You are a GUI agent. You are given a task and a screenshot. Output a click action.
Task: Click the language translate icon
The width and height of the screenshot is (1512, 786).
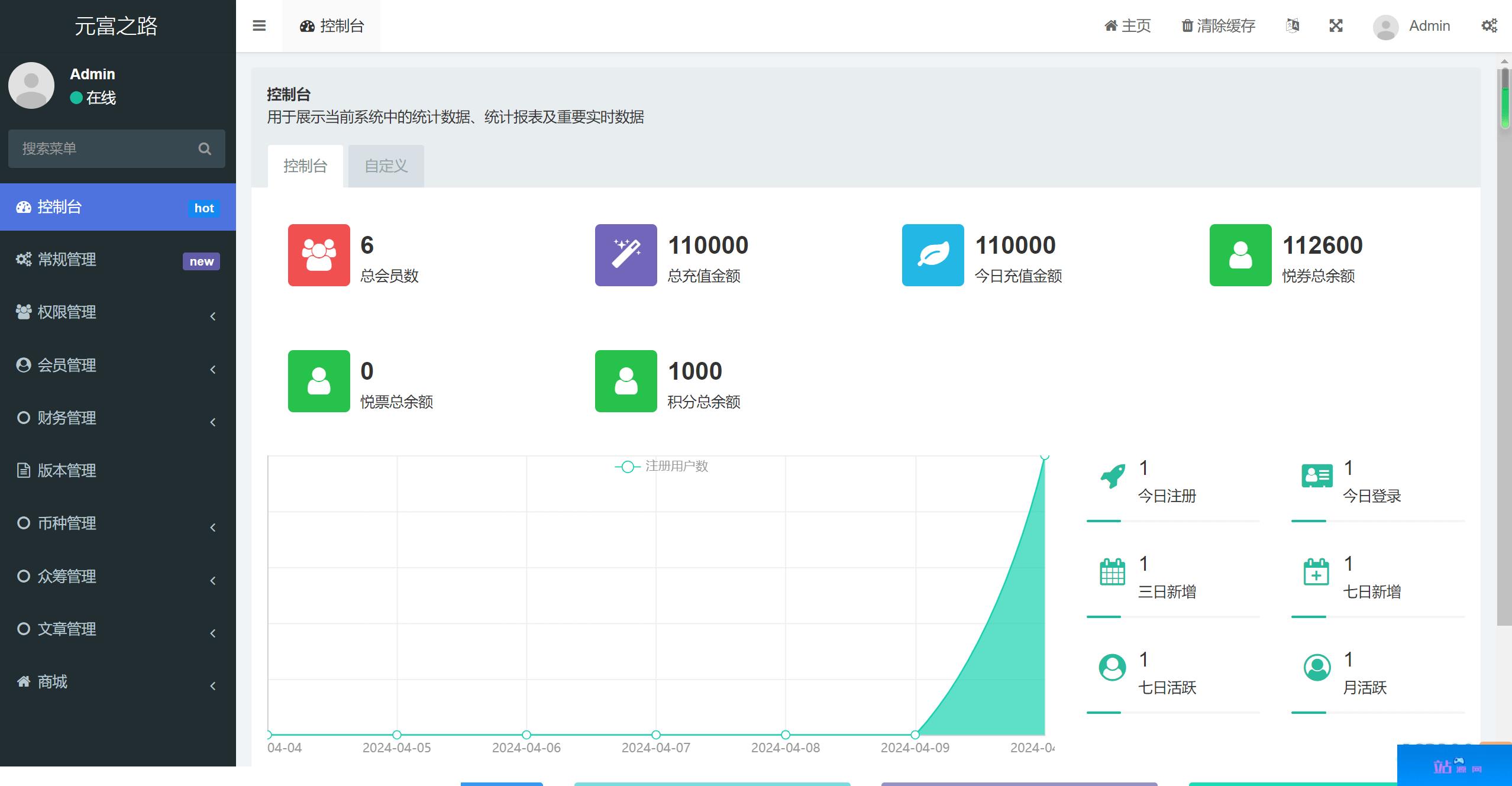(x=1293, y=25)
